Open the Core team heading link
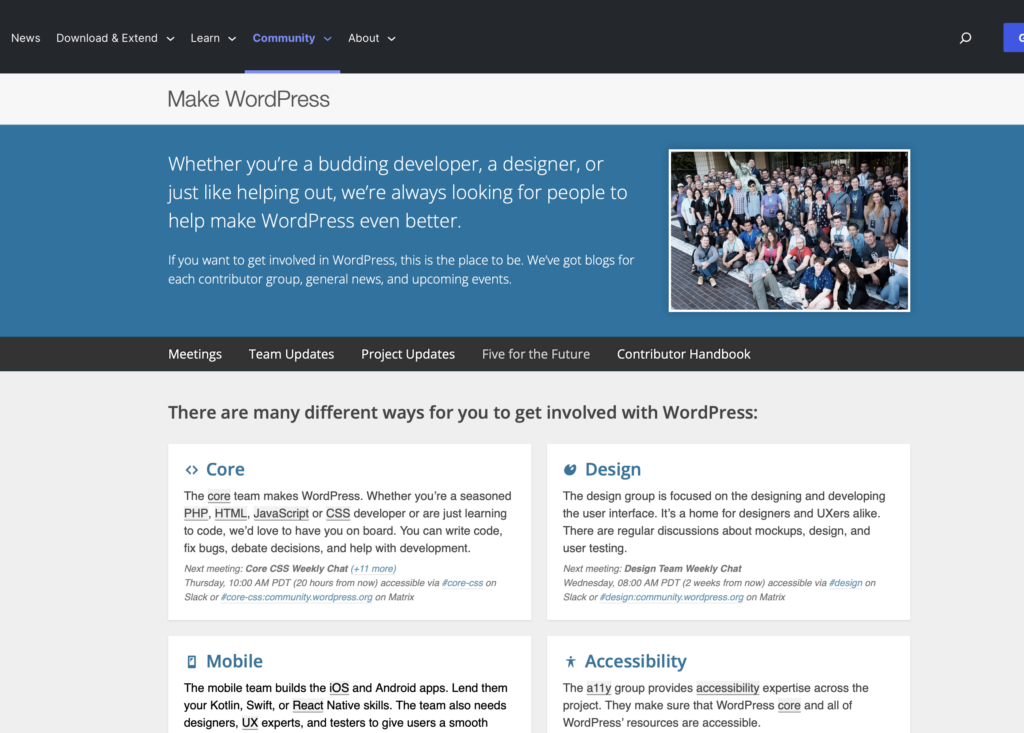The width and height of the screenshot is (1024, 733). click(225, 469)
